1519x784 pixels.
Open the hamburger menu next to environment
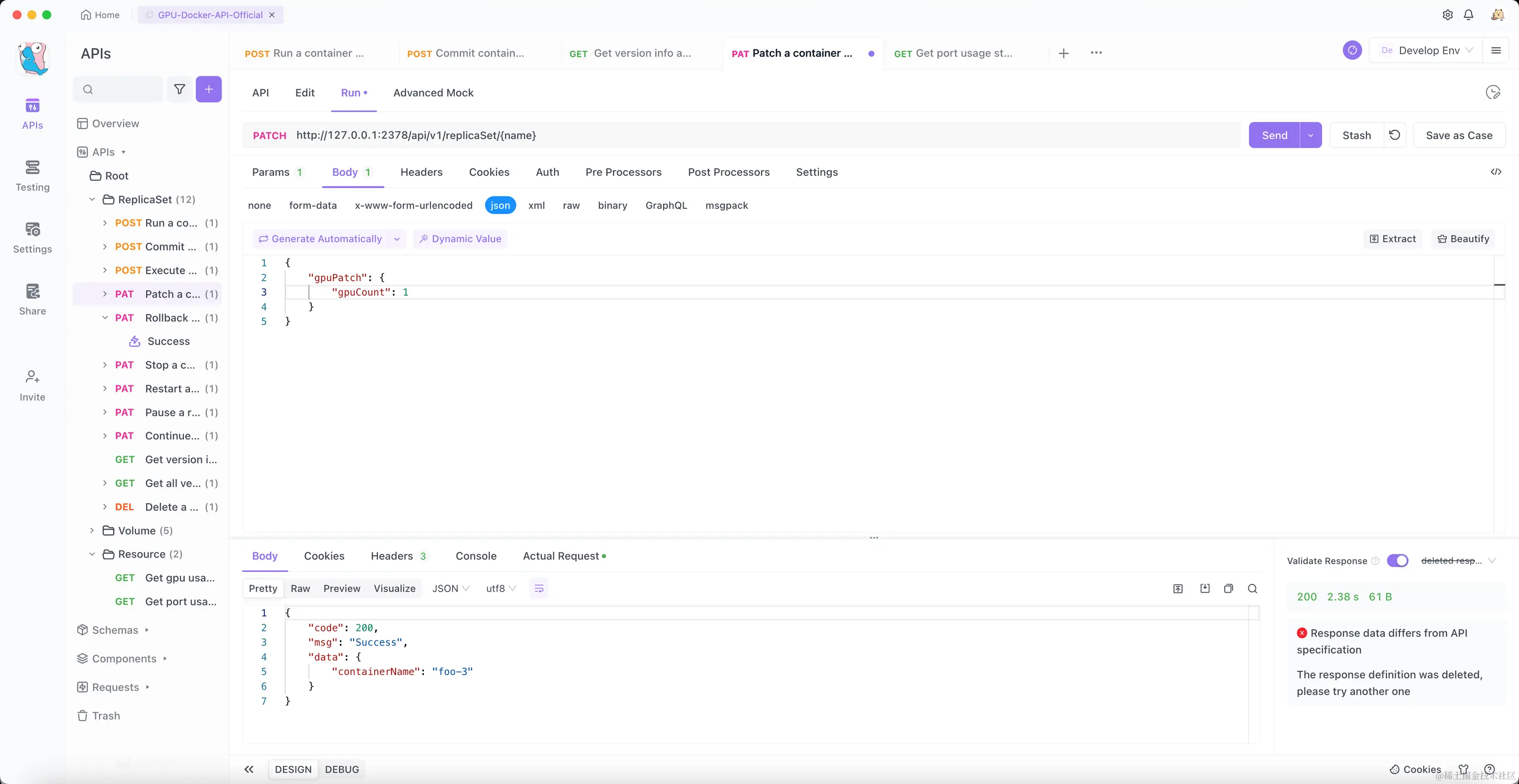tap(1496, 50)
